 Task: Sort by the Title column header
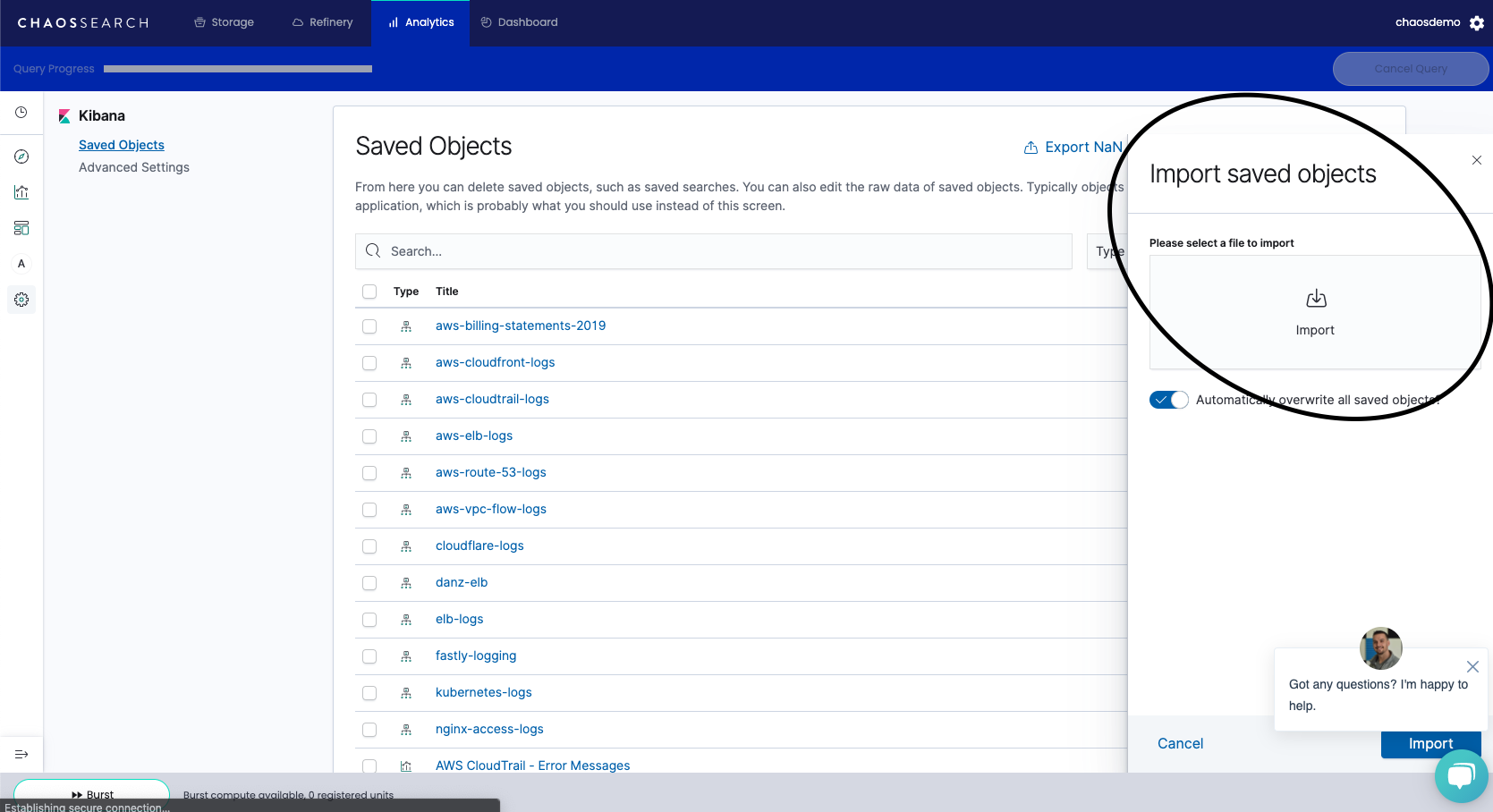tap(446, 292)
